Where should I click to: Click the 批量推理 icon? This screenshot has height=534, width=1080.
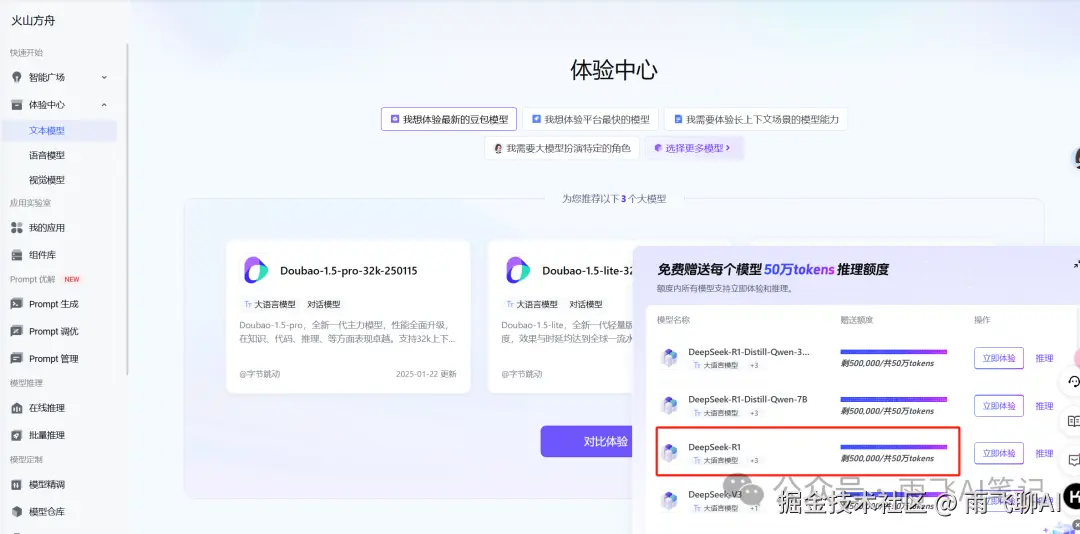tap(17, 435)
